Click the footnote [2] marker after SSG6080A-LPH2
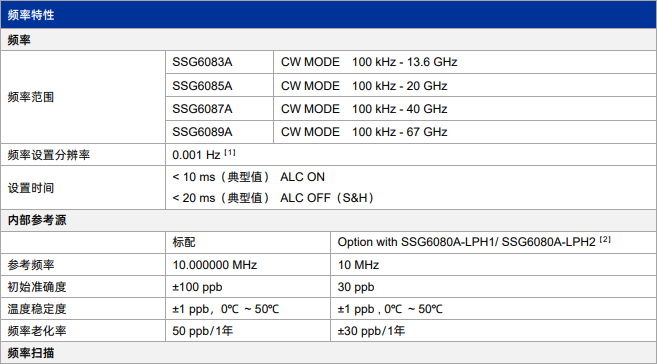This screenshot has height=364, width=657. 605,240
